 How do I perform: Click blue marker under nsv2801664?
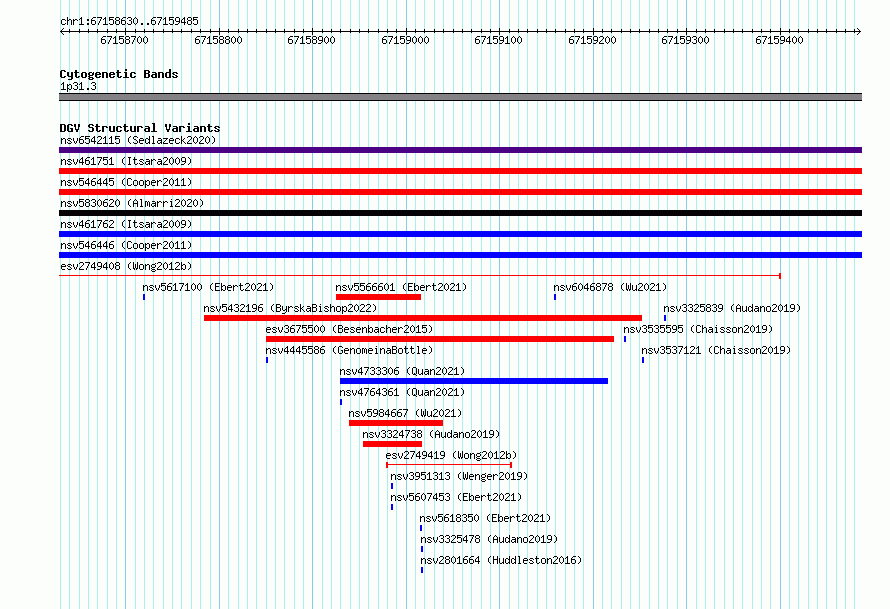[x=422, y=570]
